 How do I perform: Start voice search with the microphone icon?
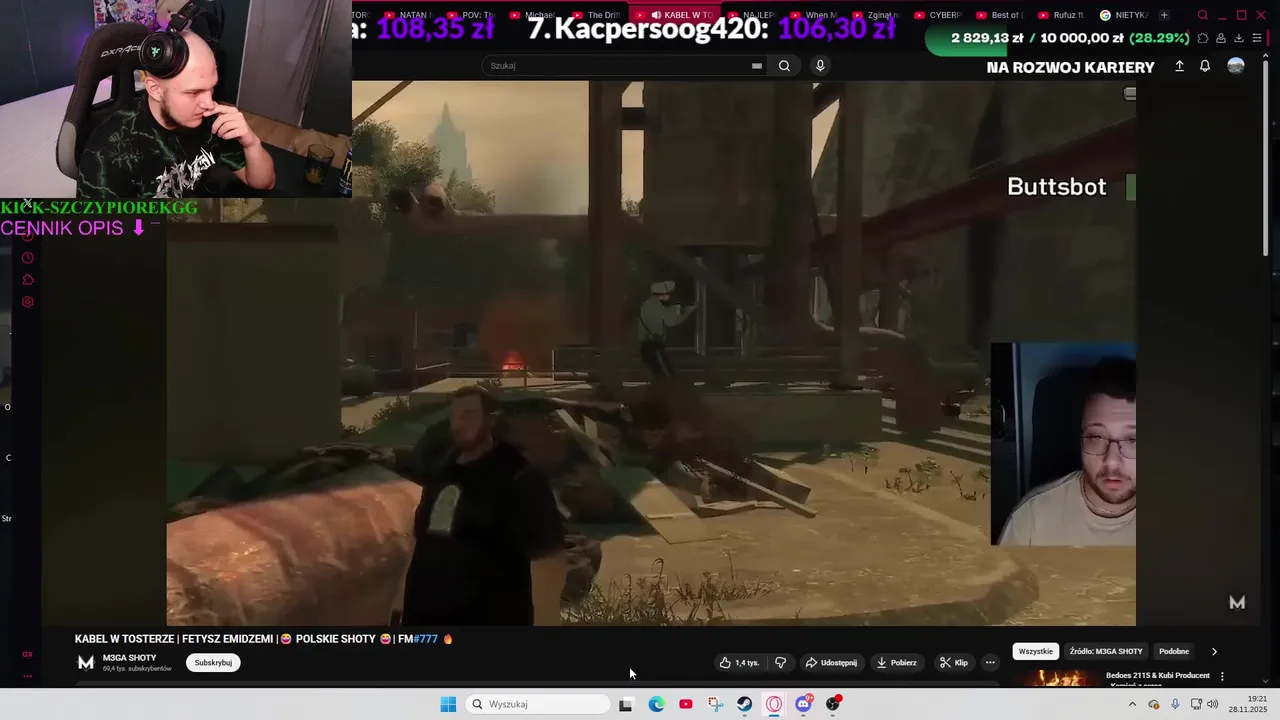click(x=820, y=66)
